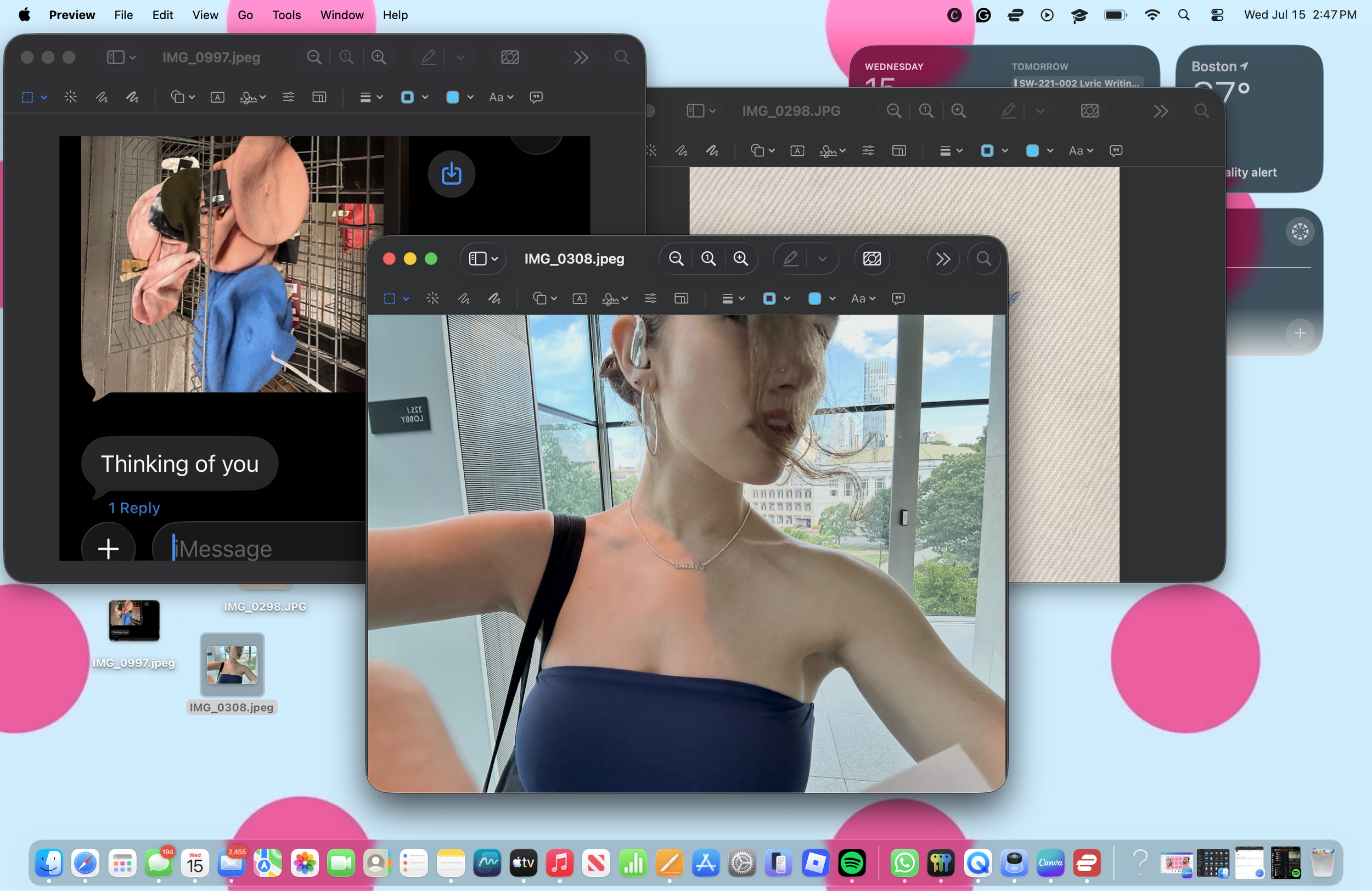Viewport: 1372px width, 891px height.
Task: Toggle the sidebar in IMG_0298.JPG window
Action: point(695,111)
